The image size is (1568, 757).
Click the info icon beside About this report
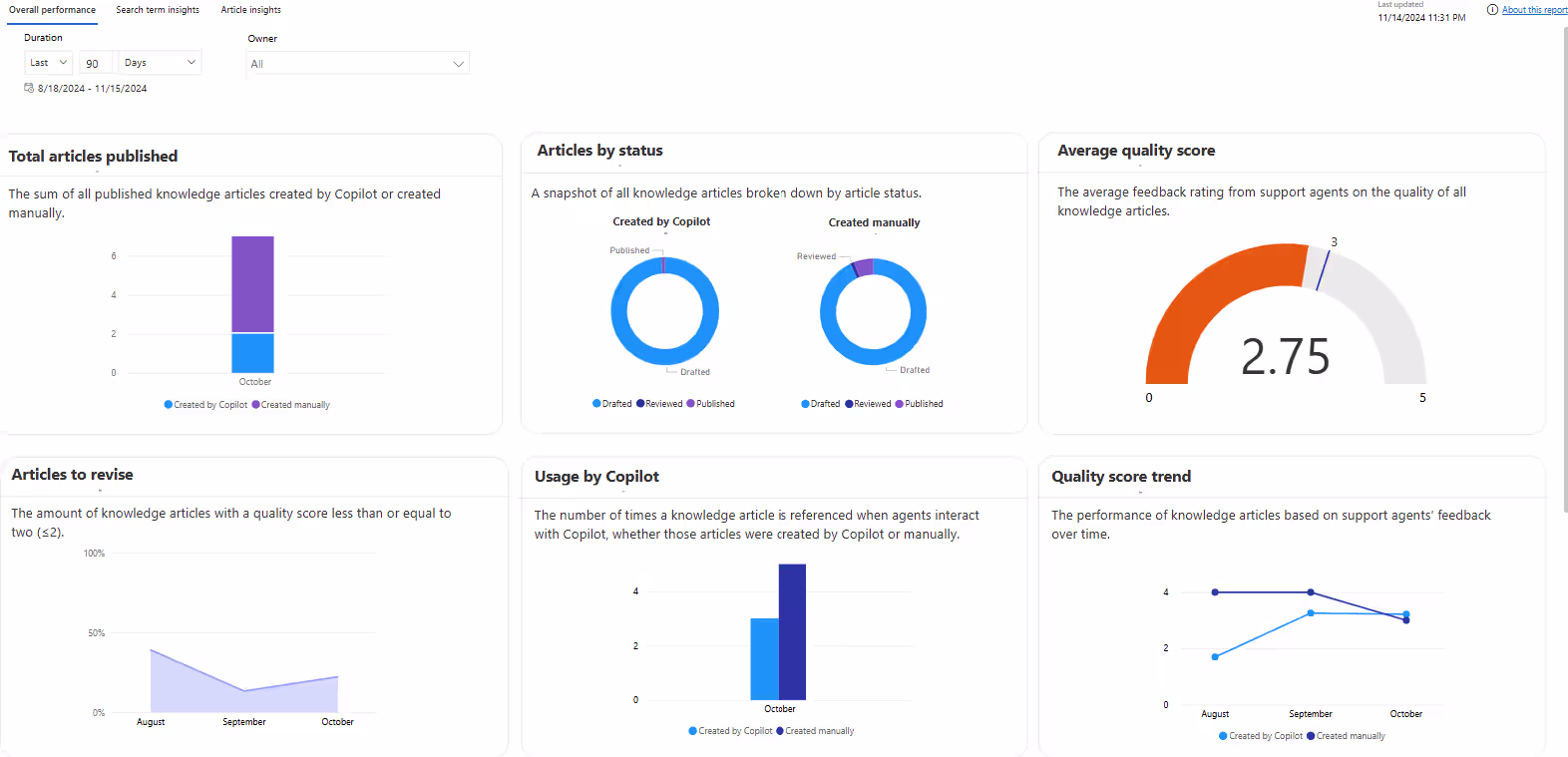[x=1492, y=10]
